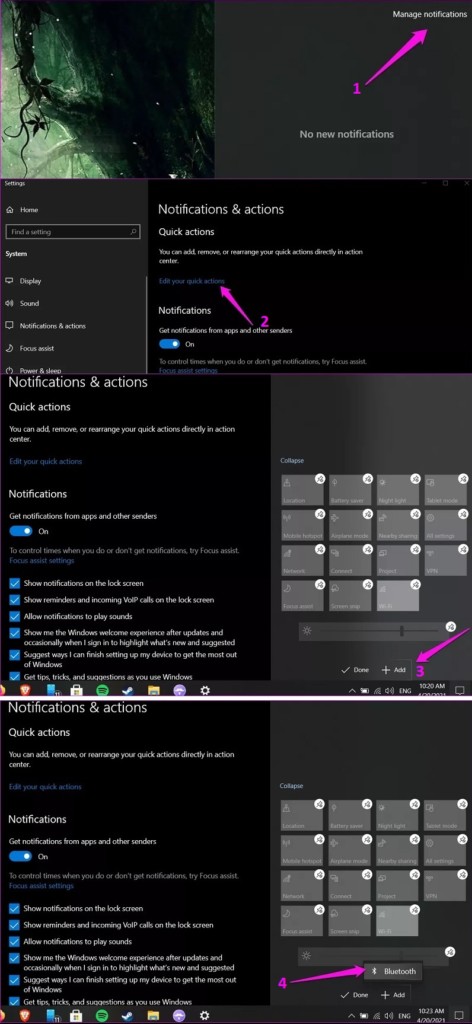Open action center icon, 10:20 AM screenshot

pyautogui.click(x=459, y=690)
